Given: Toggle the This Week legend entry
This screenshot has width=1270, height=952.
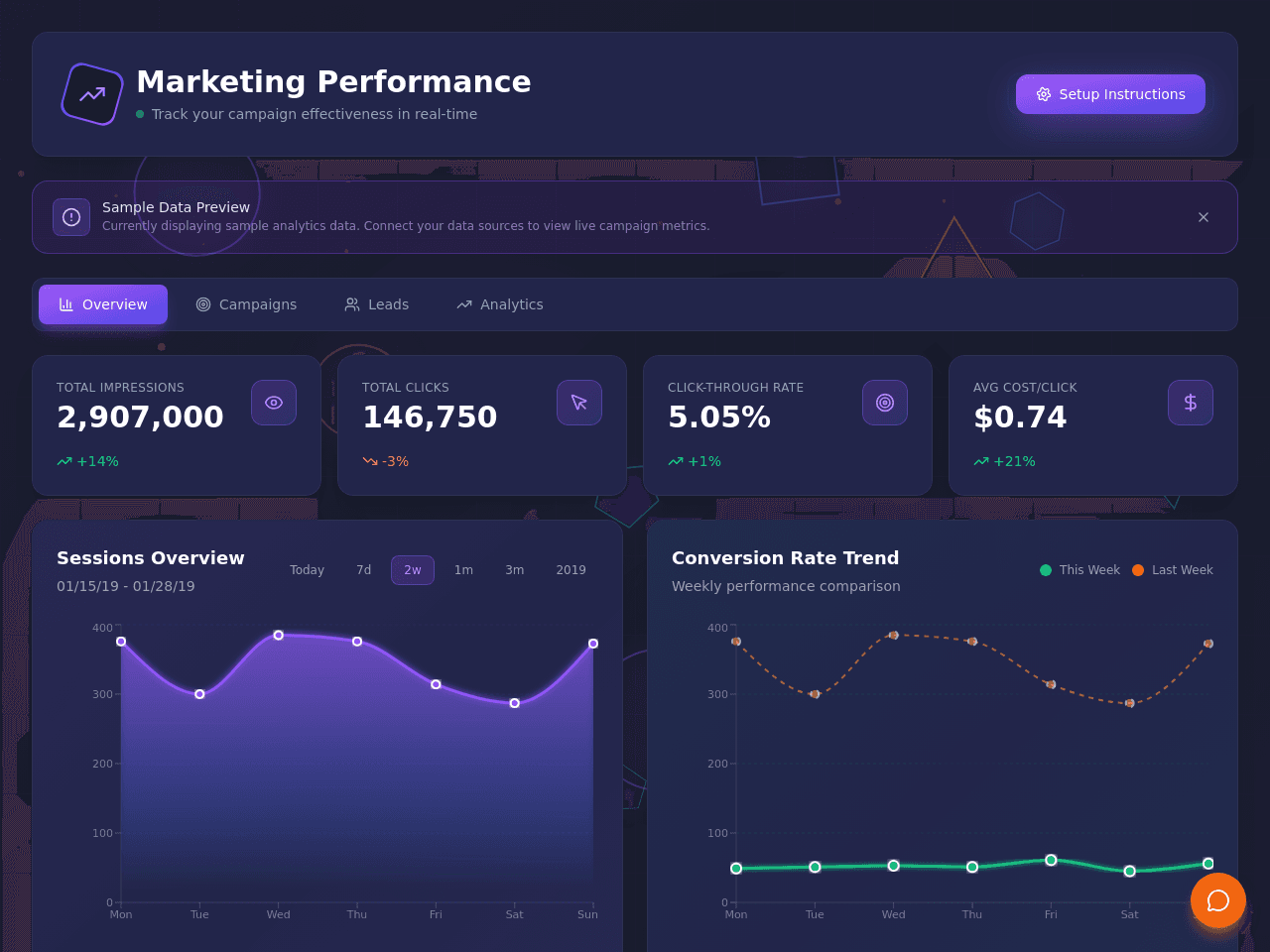Looking at the screenshot, I should coord(1079,570).
